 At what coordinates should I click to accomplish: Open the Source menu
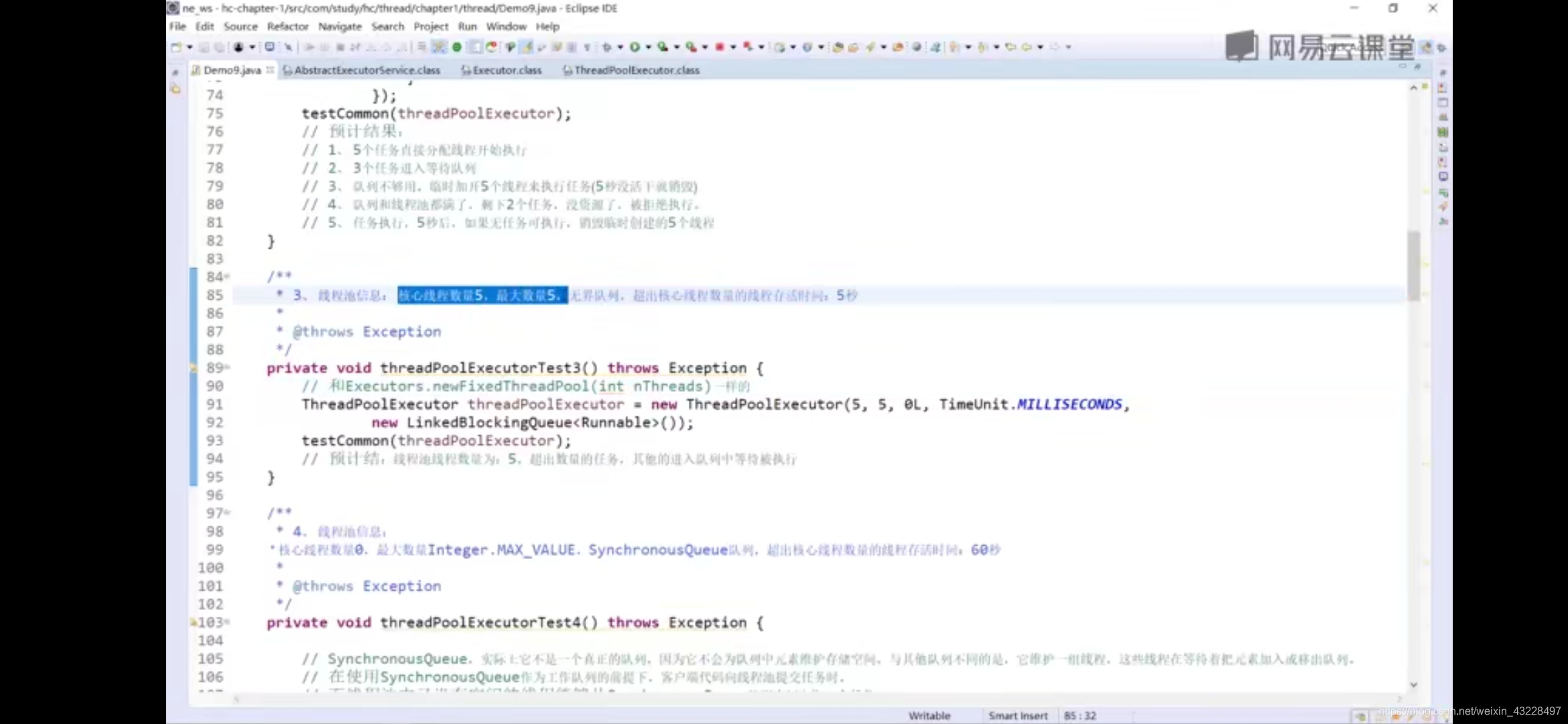click(241, 27)
